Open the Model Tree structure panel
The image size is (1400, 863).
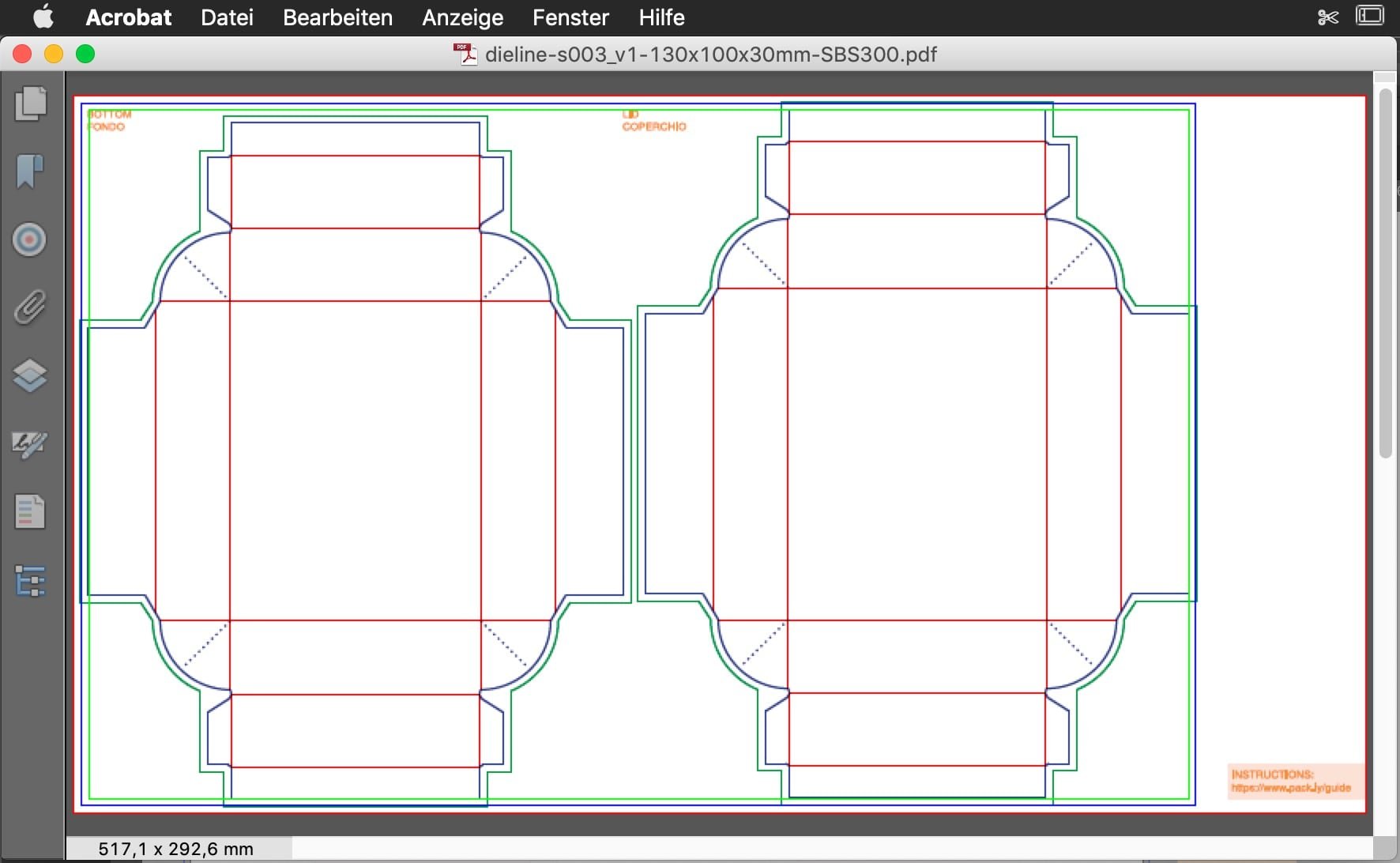tap(30, 581)
